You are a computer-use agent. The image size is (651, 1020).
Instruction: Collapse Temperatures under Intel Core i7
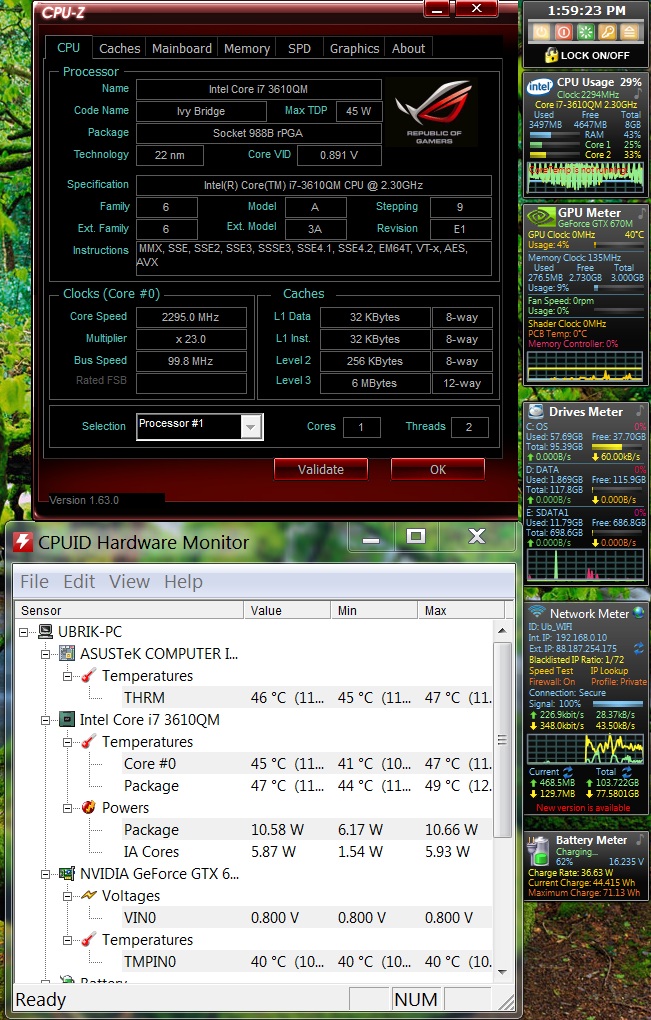pos(68,742)
